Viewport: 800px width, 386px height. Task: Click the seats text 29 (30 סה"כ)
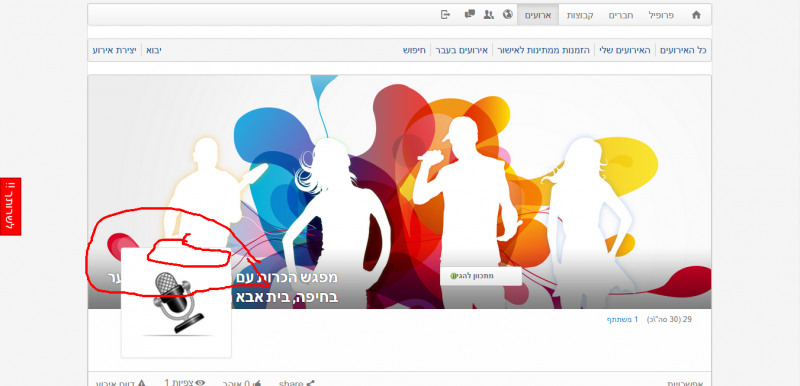pyautogui.click(x=669, y=320)
